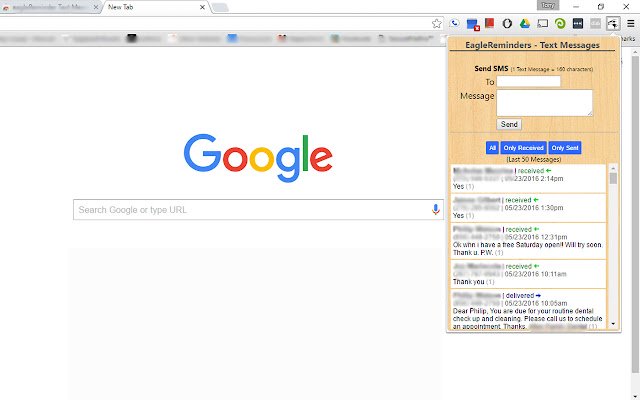Viewport: 640px width, 400px height.
Task: Open the delivered 'Dear Philip' dental reminder message
Action: coord(528,309)
